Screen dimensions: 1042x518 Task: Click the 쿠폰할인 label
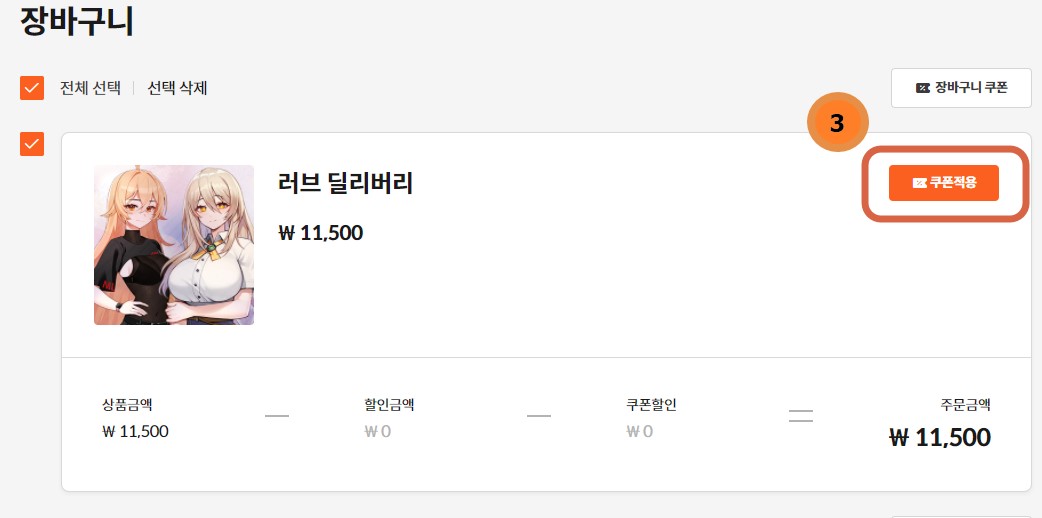click(x=651, y=405)
